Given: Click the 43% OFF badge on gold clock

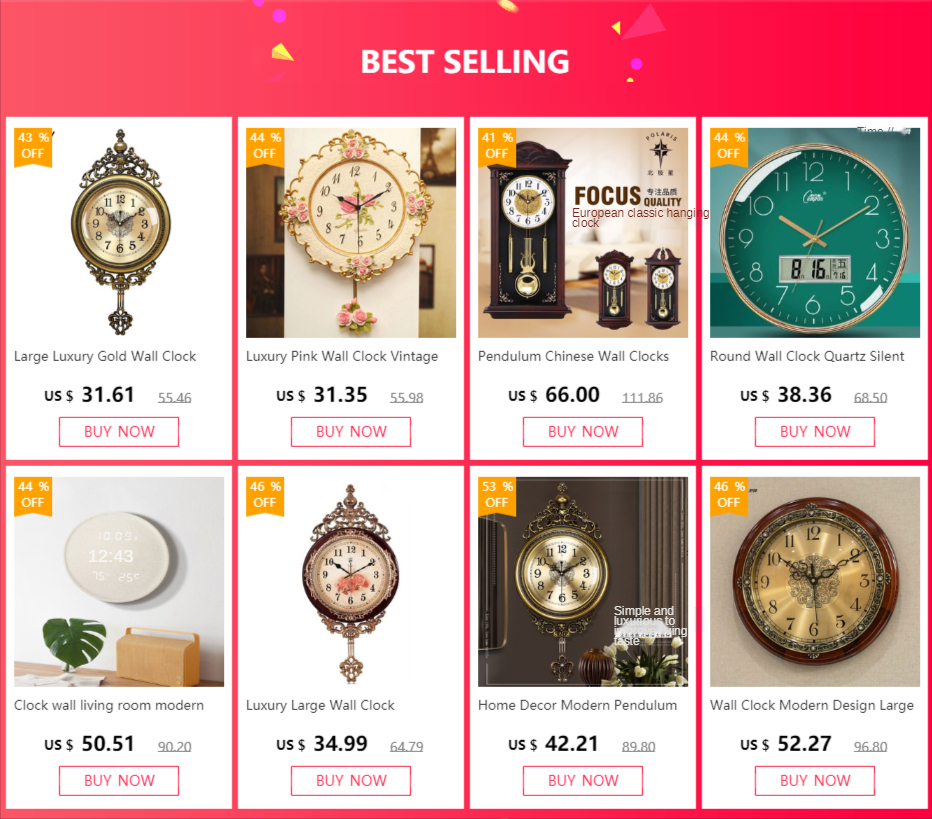Looking at the screenshot, I should tap(33, 146).
